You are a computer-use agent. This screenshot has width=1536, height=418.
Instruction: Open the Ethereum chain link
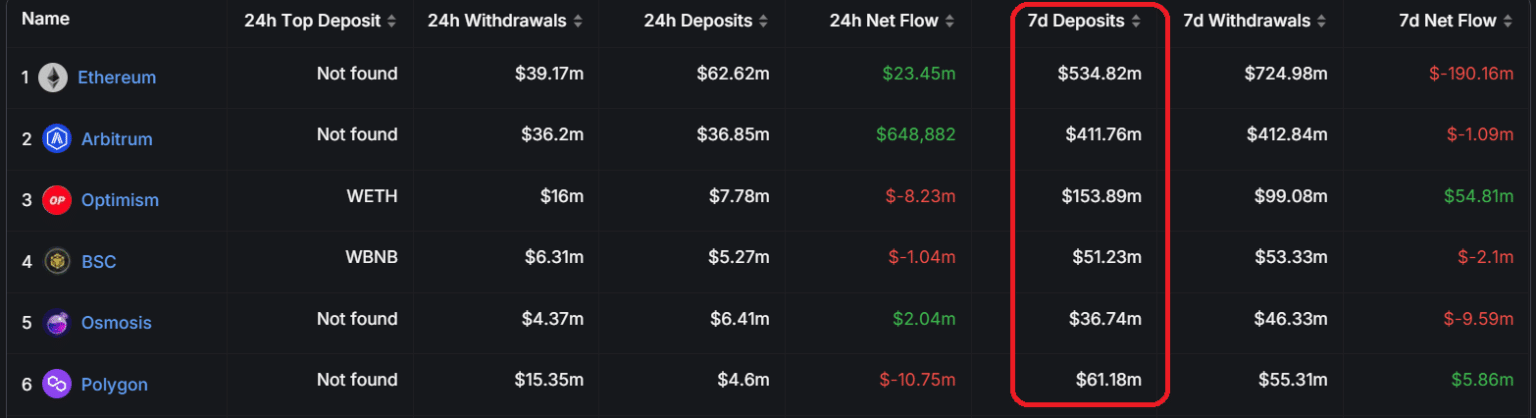(117, 78)
